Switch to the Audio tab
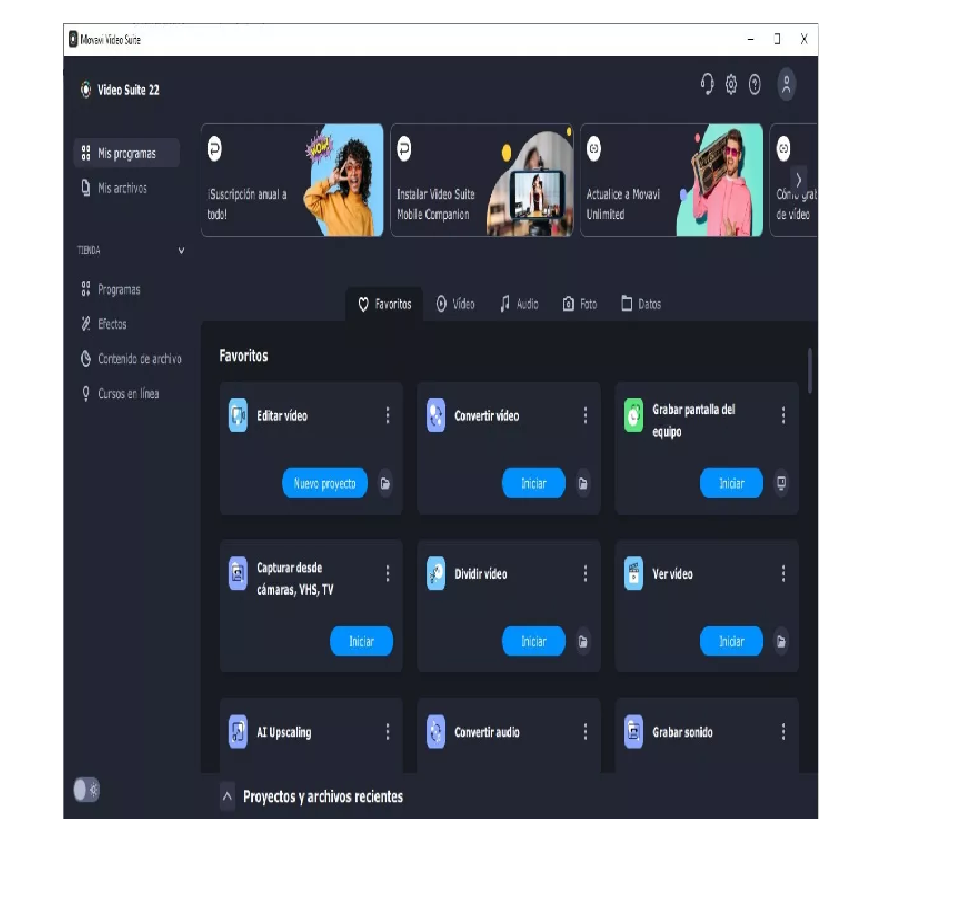The image size is (960, 900). pos(520,304)
